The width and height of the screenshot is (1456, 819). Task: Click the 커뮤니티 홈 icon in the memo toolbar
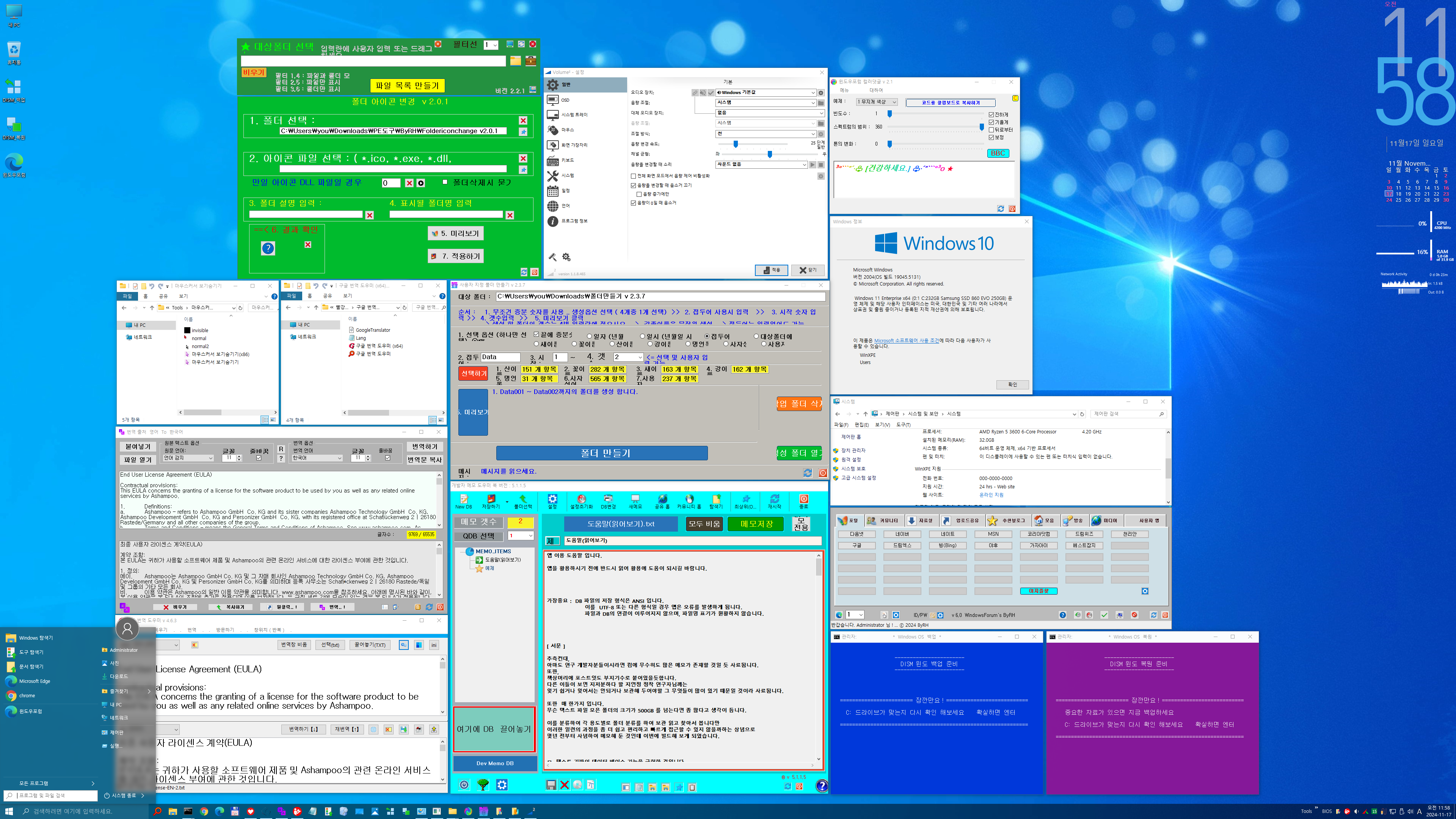click(x=689, y=501)
